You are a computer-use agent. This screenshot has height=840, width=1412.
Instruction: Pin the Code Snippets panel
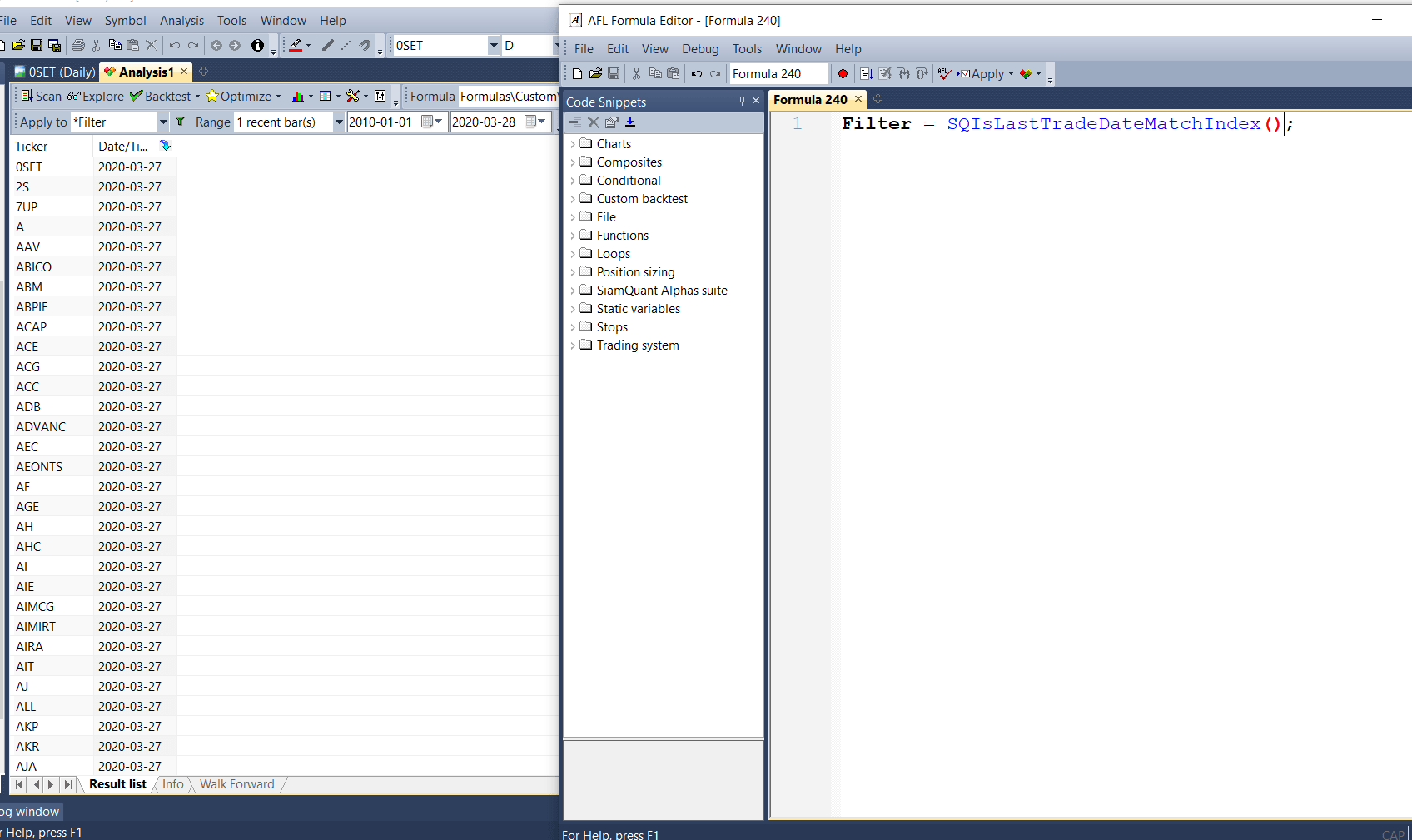pos(742,101)
